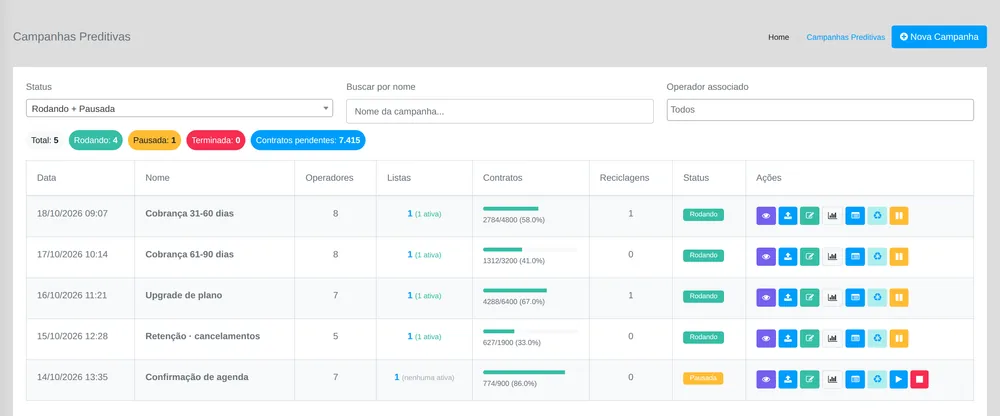Click the blue panel icon in Upgrade de plano row
Image resolution: width=1000 pixels, height=416 pixels.
point(855,297)
